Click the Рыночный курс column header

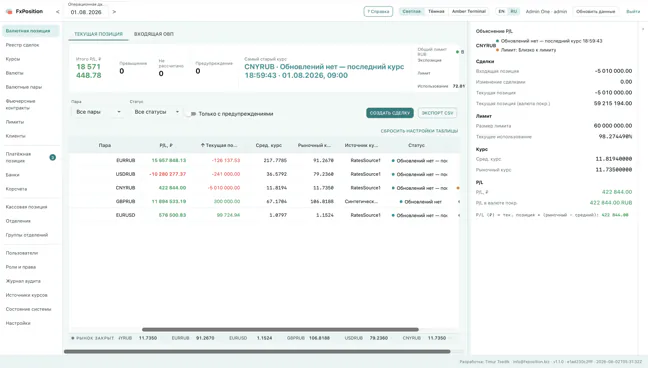[314, 146]
